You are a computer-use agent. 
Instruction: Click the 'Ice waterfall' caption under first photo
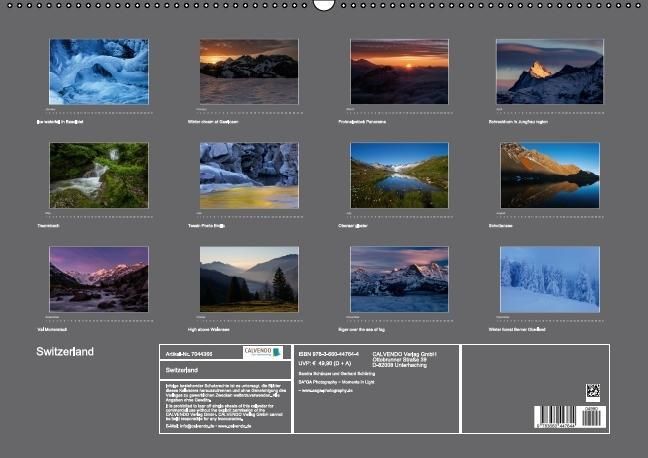(60, 122)
